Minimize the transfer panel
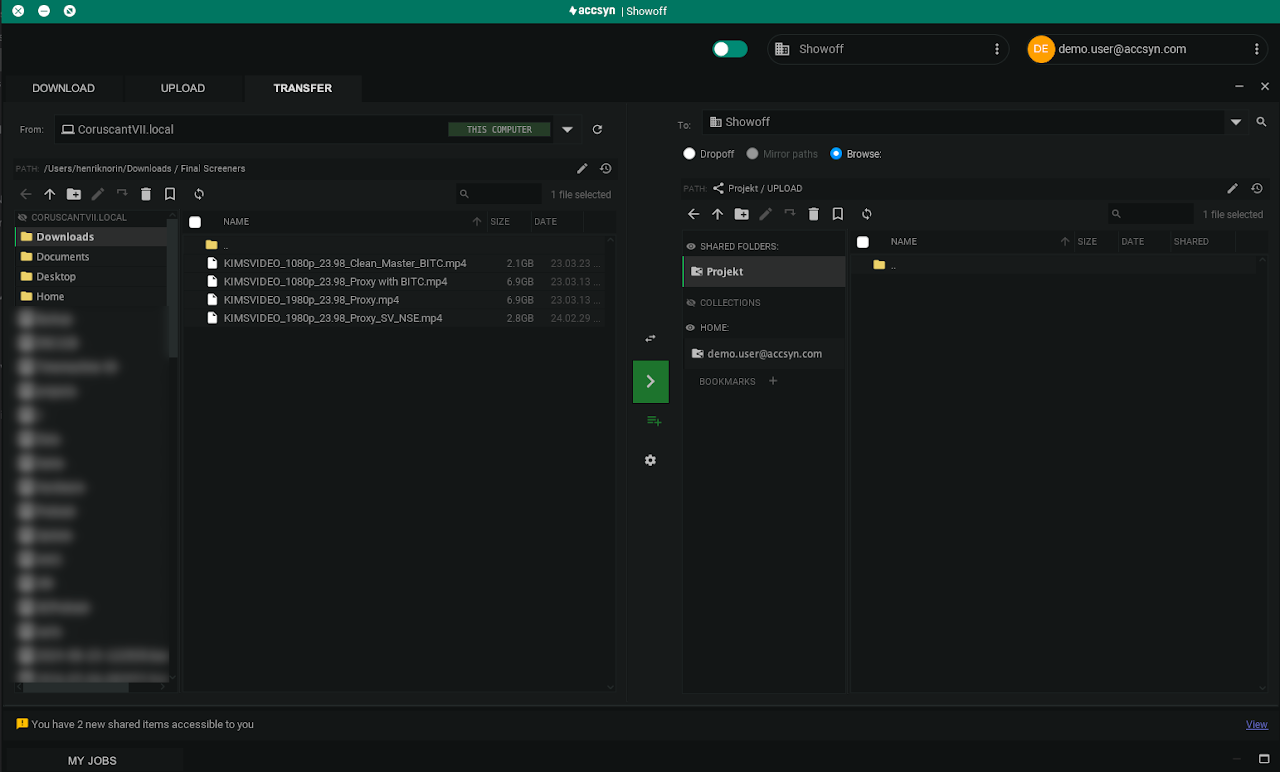 (1240, 87)
